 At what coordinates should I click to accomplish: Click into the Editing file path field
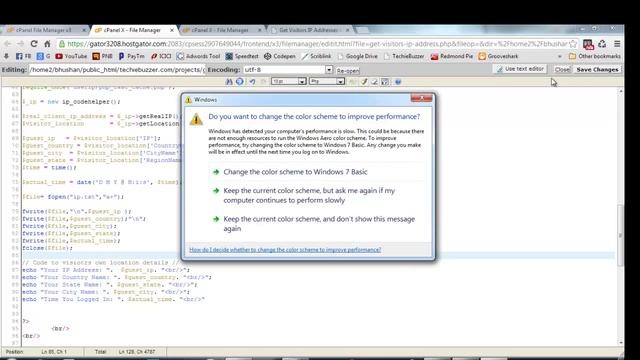click(117, 70)
